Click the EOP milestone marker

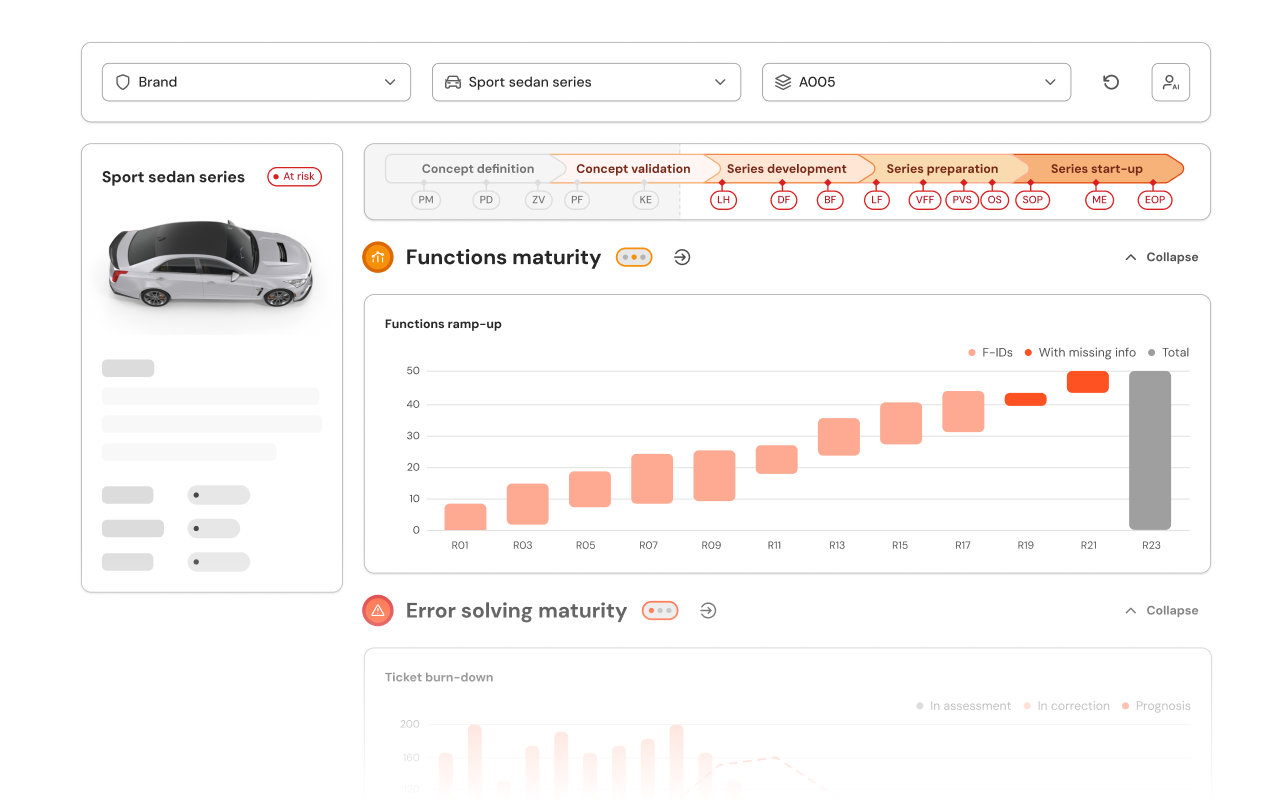(x=1155, y=200)
